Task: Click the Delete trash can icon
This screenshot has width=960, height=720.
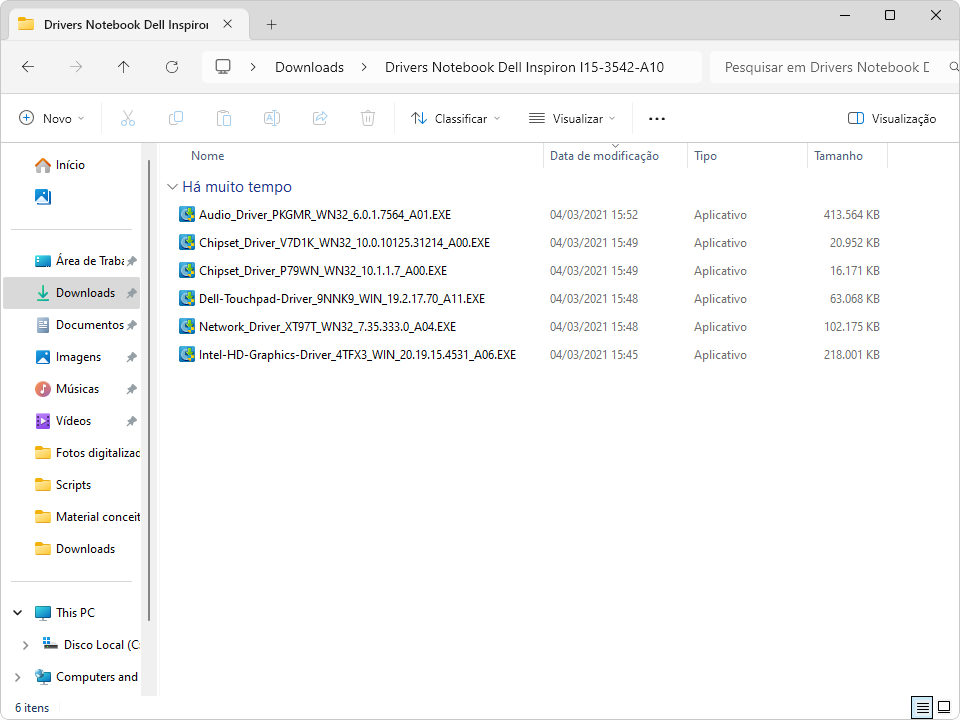Action: pos(368,118)
